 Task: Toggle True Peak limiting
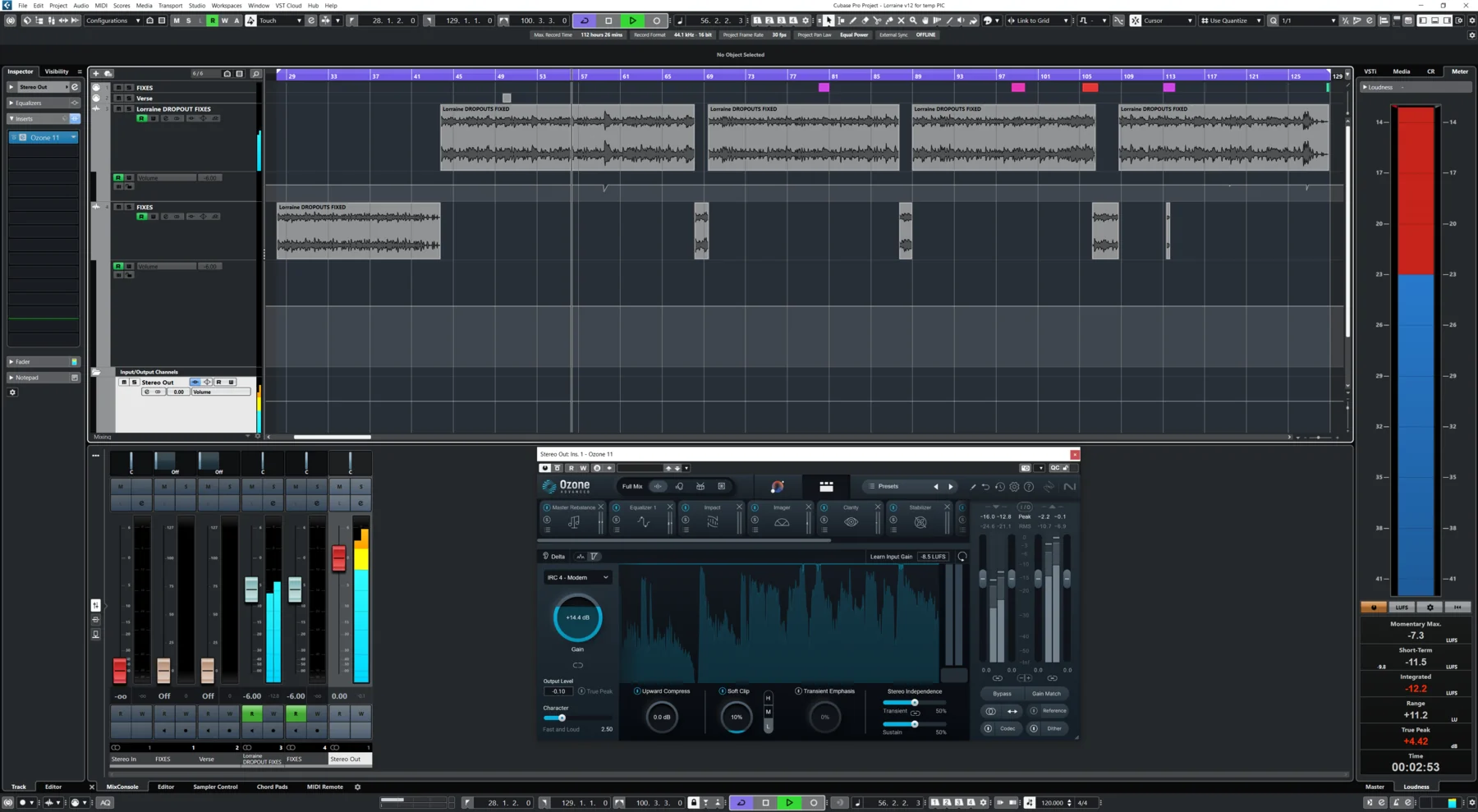click(x=581, y=691)
